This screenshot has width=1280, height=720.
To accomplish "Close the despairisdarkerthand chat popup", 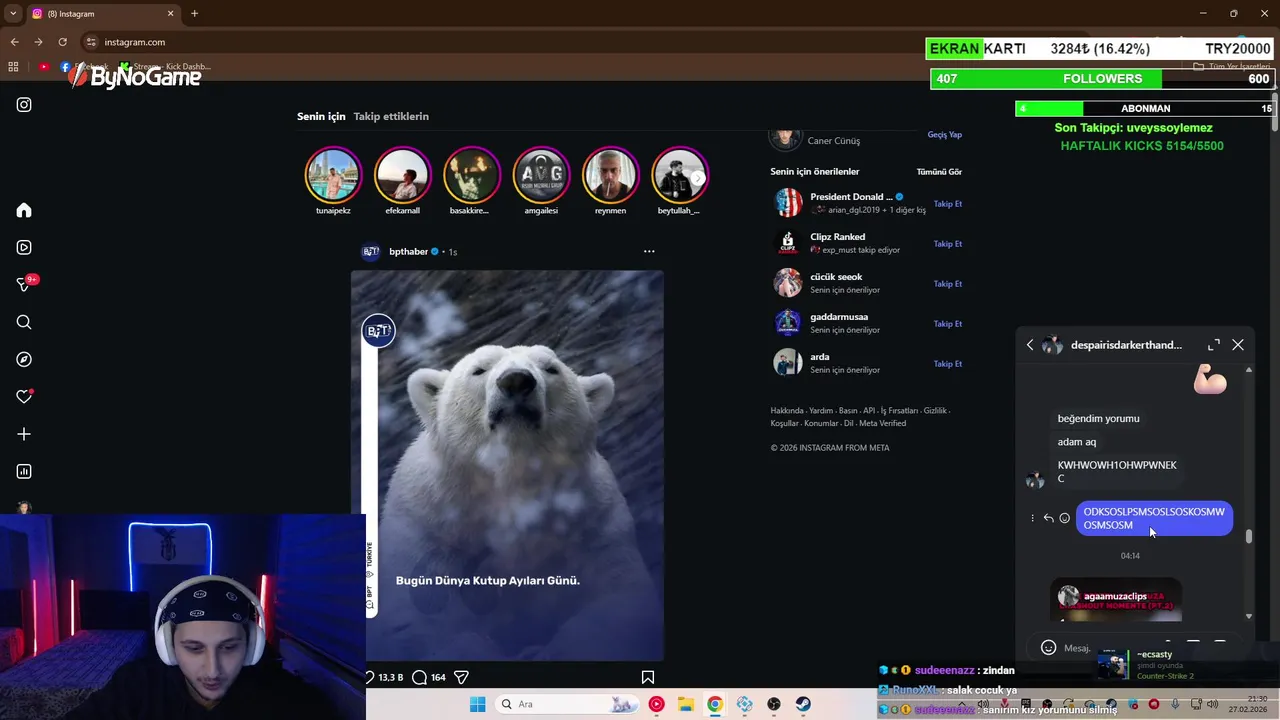I will coord(1238,344).
